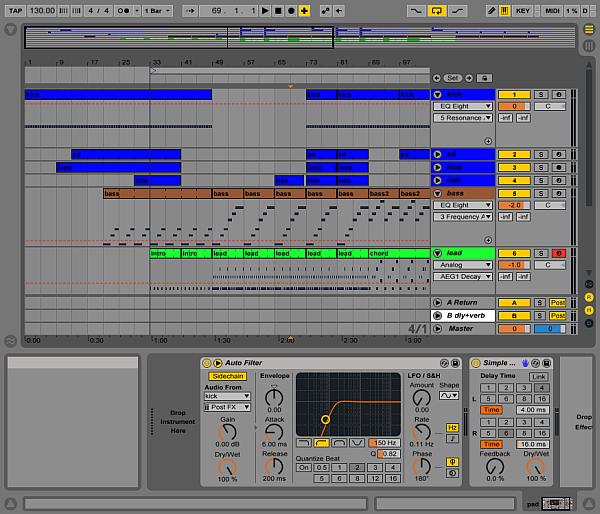The image size is (600, 514).
Task: Select the low-pass filter type icon
Action: click(304, 443)
